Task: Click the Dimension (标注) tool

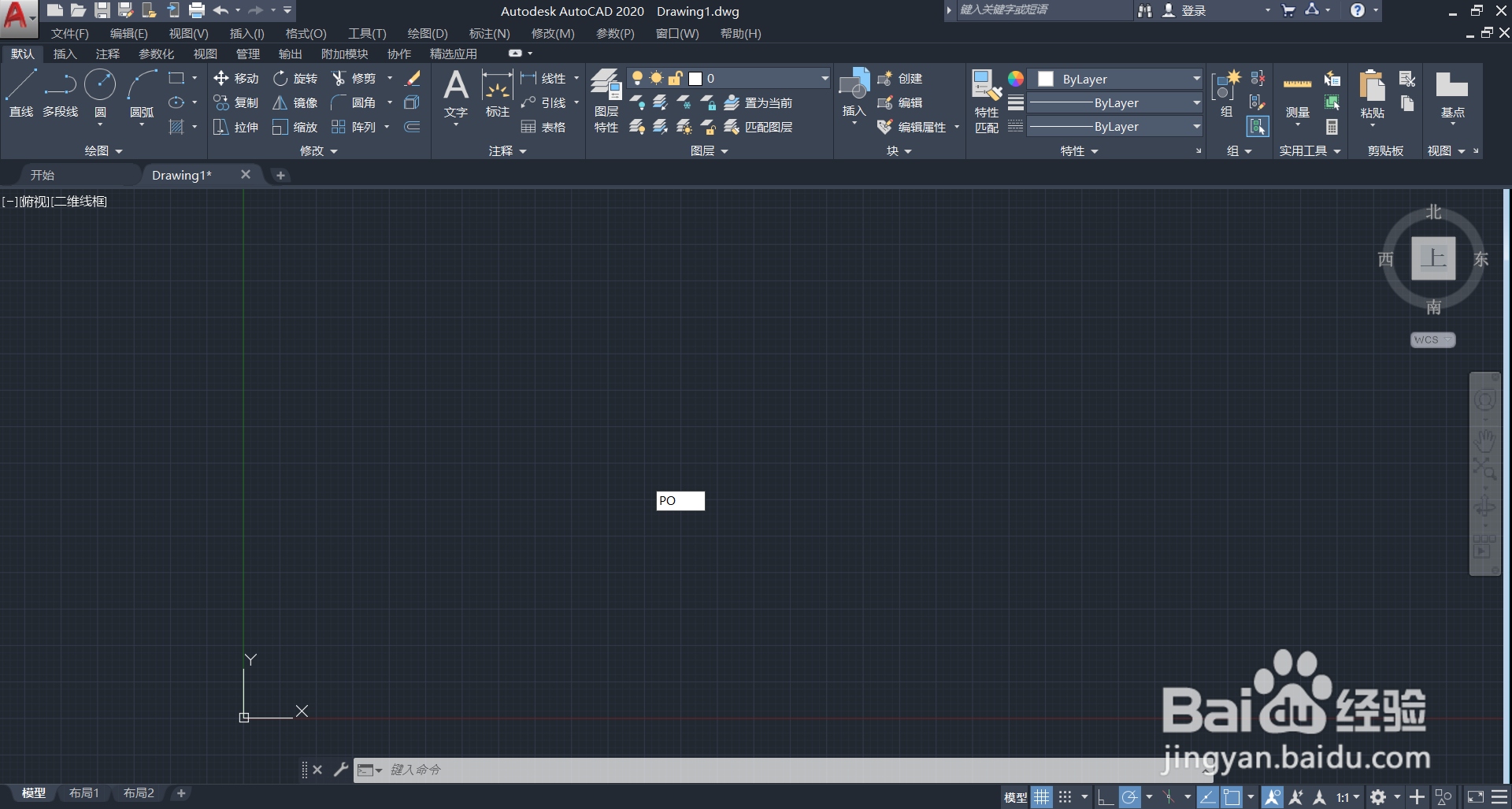Action: tap(497, 93)
